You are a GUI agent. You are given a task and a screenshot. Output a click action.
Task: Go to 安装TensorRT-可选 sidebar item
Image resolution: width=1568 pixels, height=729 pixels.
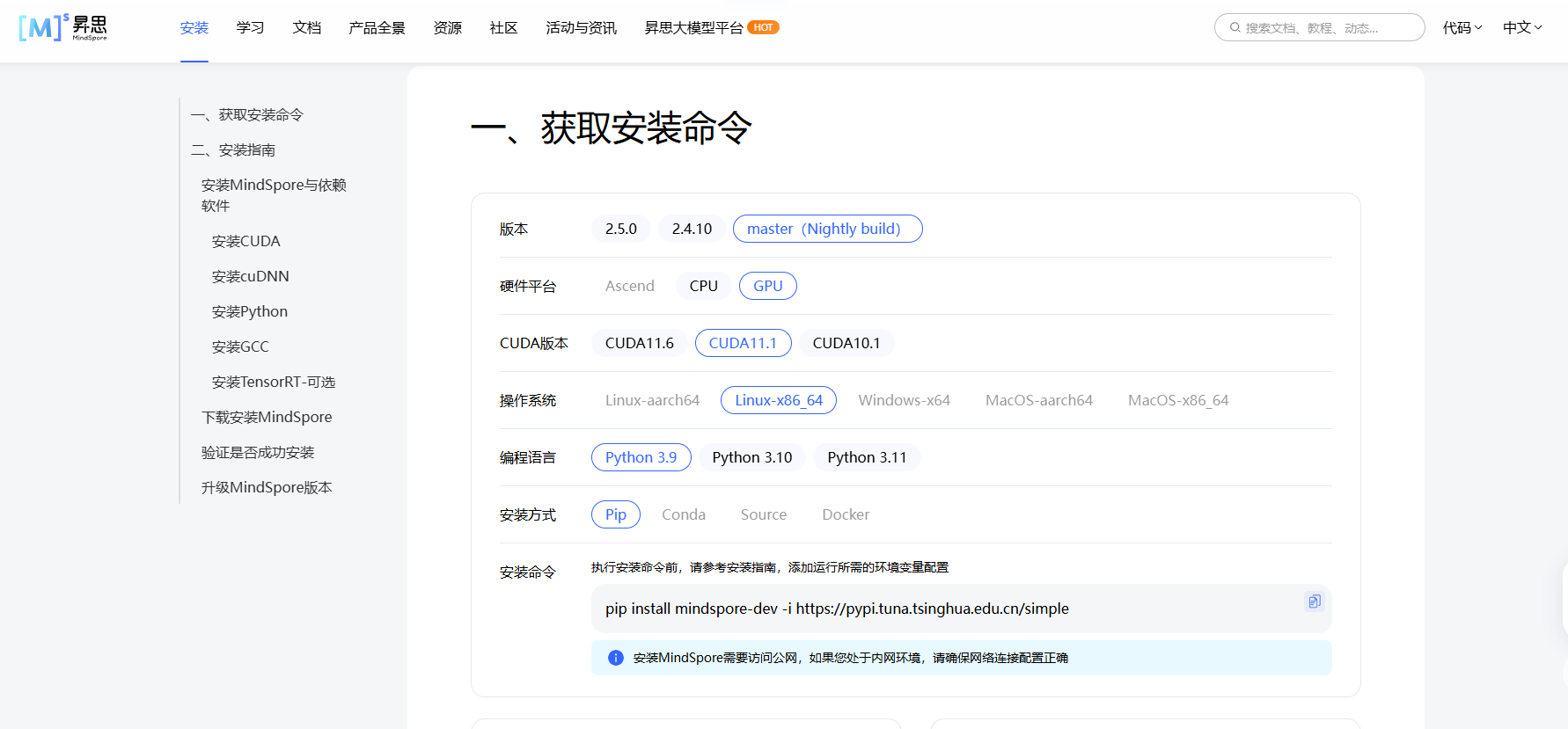(x=274, y=382)
